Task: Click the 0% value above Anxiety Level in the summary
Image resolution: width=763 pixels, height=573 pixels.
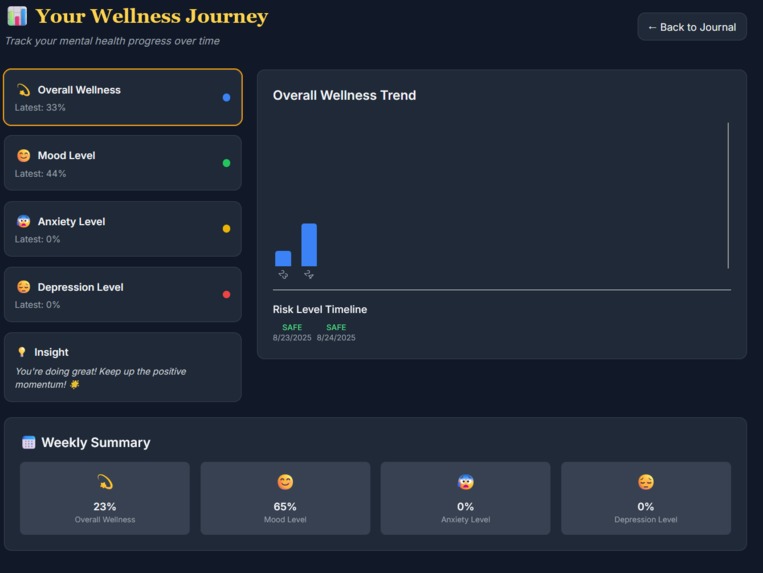Action: [466, 506]
